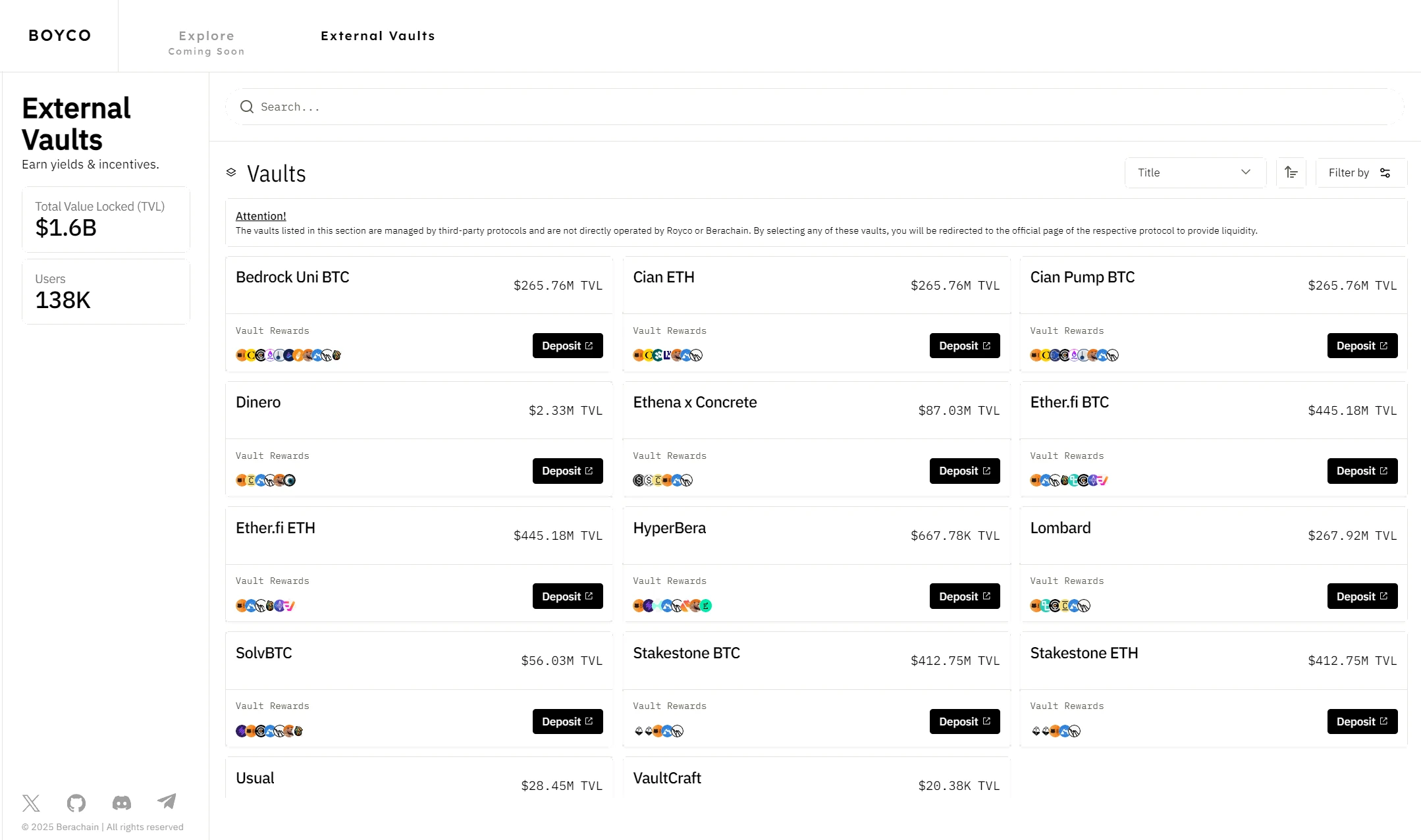Click the $20.38K TVL value on VaultCraft
Viewport: 1421px width, 840px height.
[x=959, y=786]
